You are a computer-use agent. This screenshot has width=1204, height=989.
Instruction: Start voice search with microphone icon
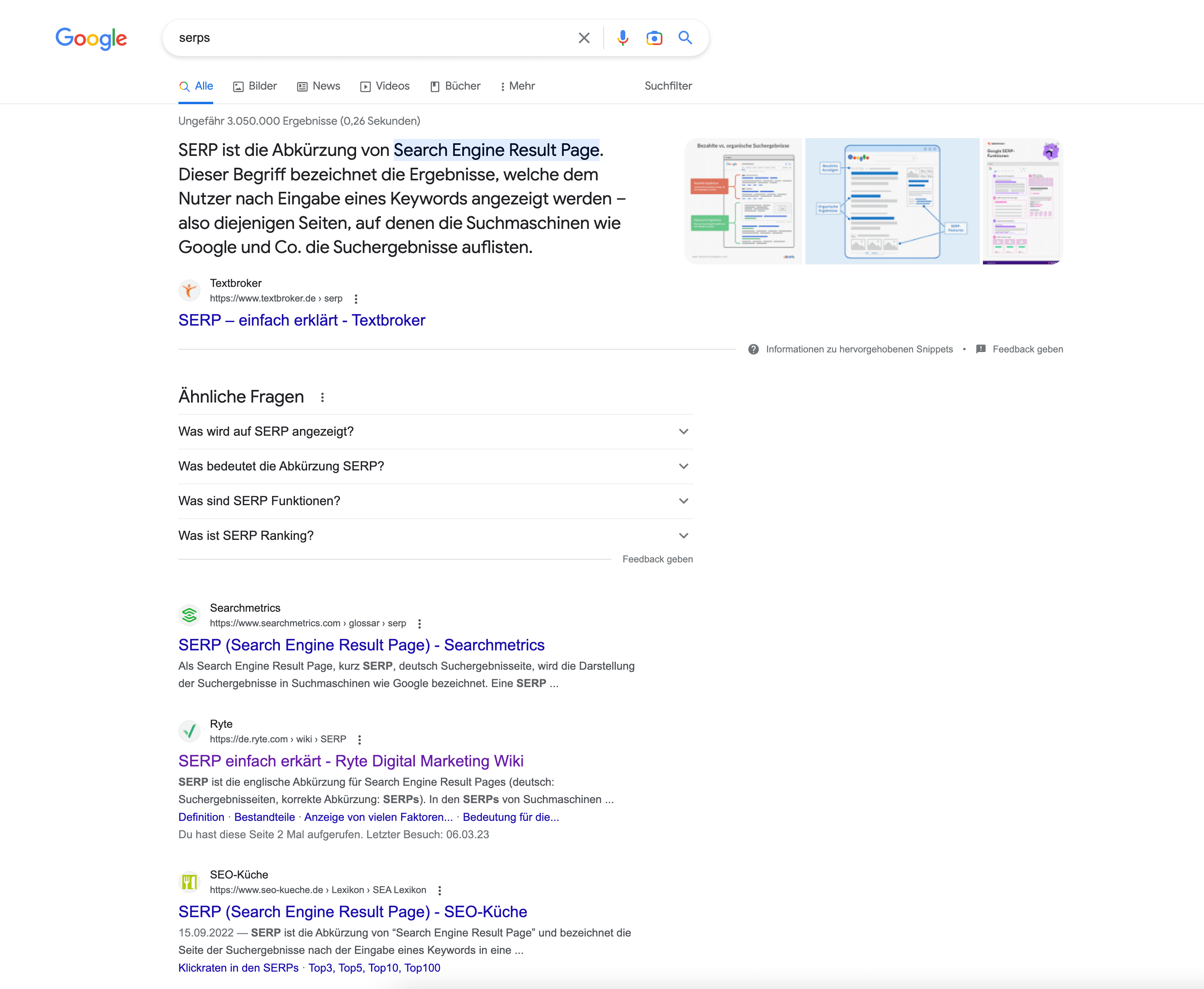623,38
